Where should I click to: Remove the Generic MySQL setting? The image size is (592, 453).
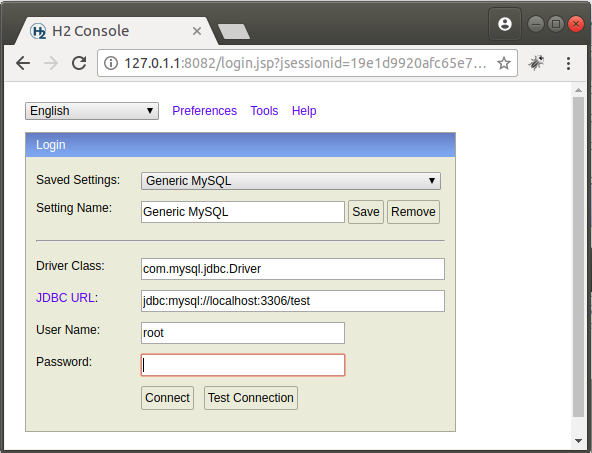(x=413, y=212)
